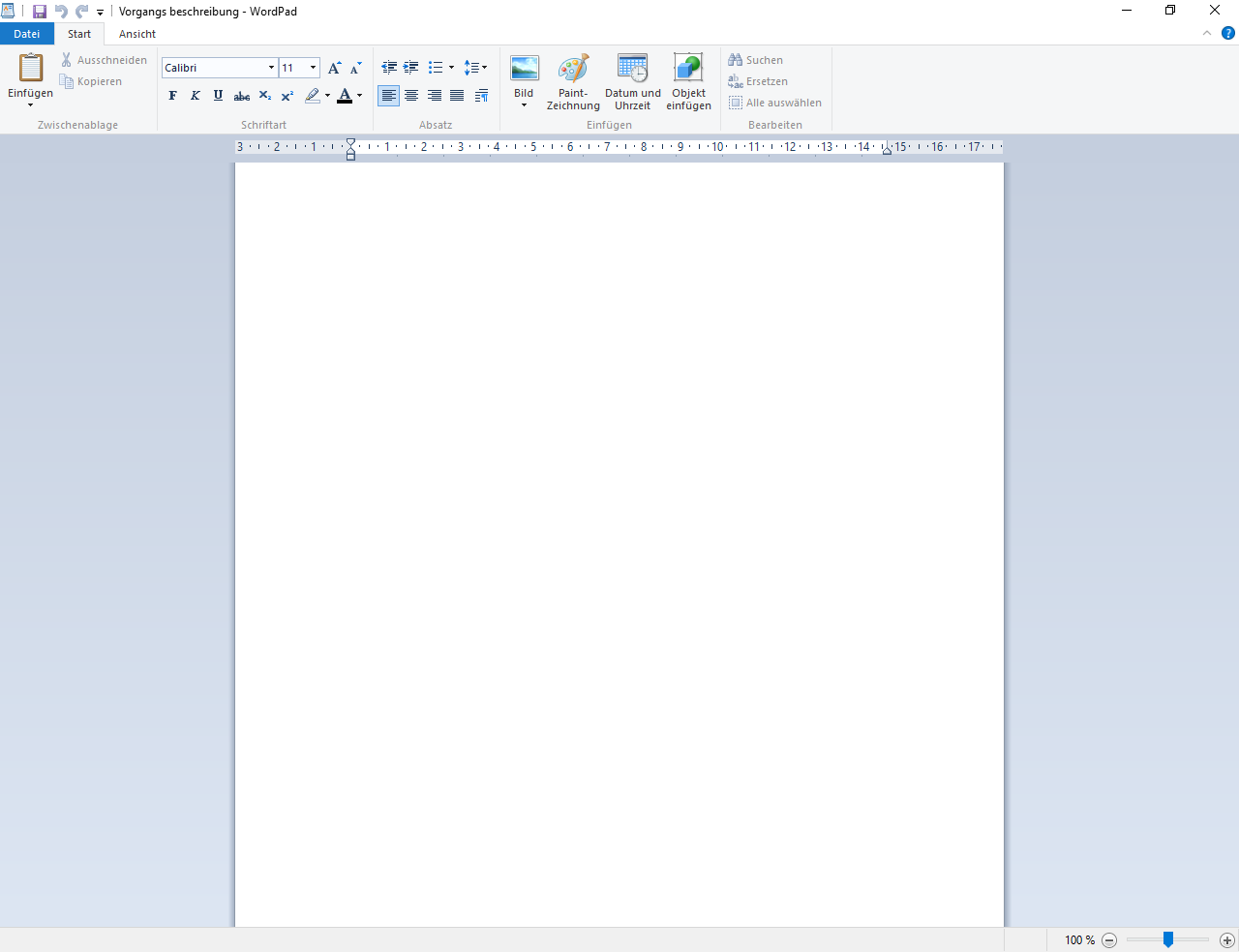Open line spacing dropdown
Viewport: 1239px width, 952px height.
coord(475,68)
